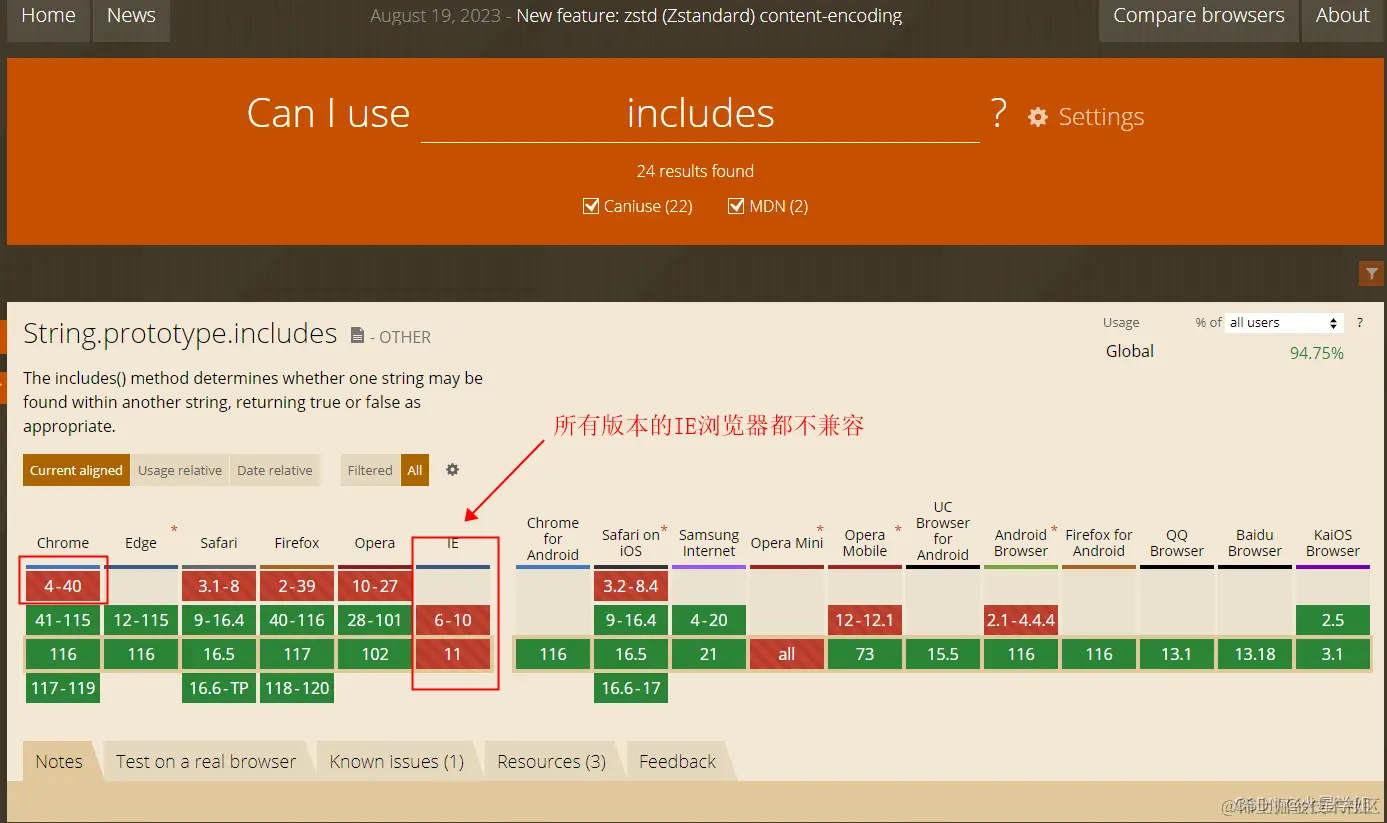The height and width of the screenshot is (823, 1387).
Task: Click Opera 28-101 version cell
Action: tap(375, 620)
